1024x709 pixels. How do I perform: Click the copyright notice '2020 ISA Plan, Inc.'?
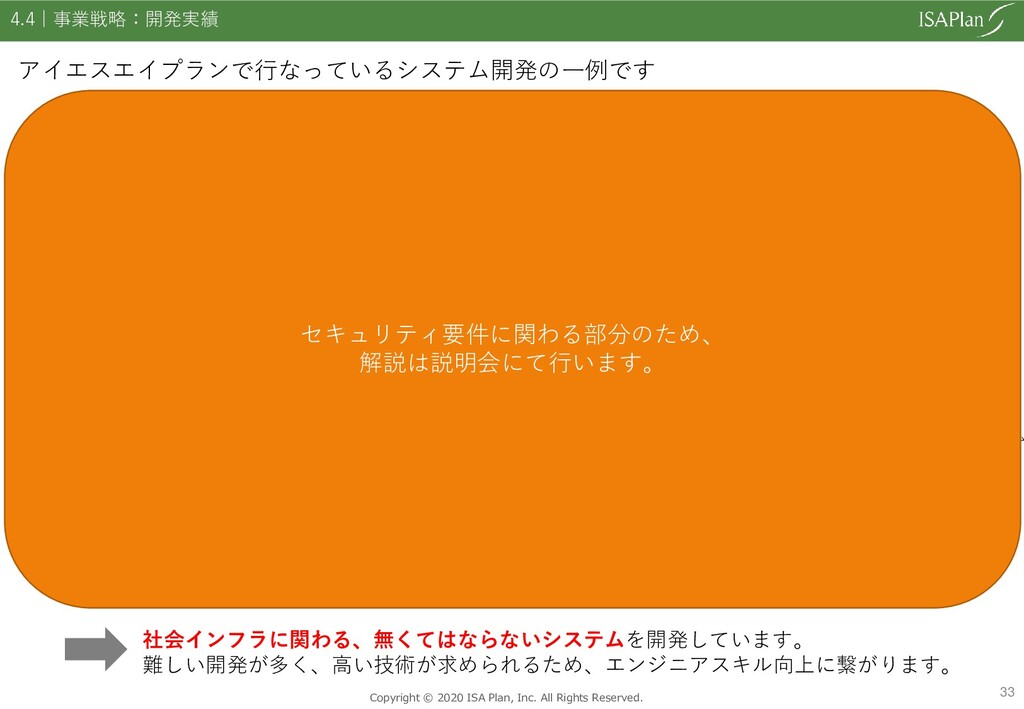pos(506,697)
